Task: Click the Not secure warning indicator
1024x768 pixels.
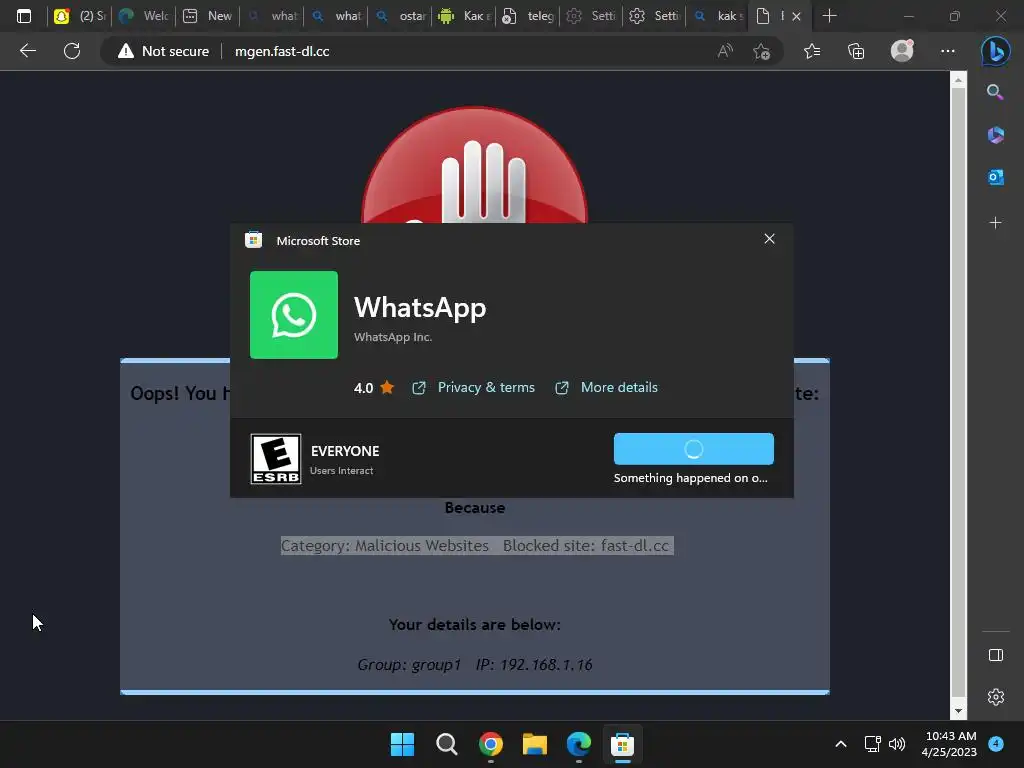Action: [x=163, y=51]
